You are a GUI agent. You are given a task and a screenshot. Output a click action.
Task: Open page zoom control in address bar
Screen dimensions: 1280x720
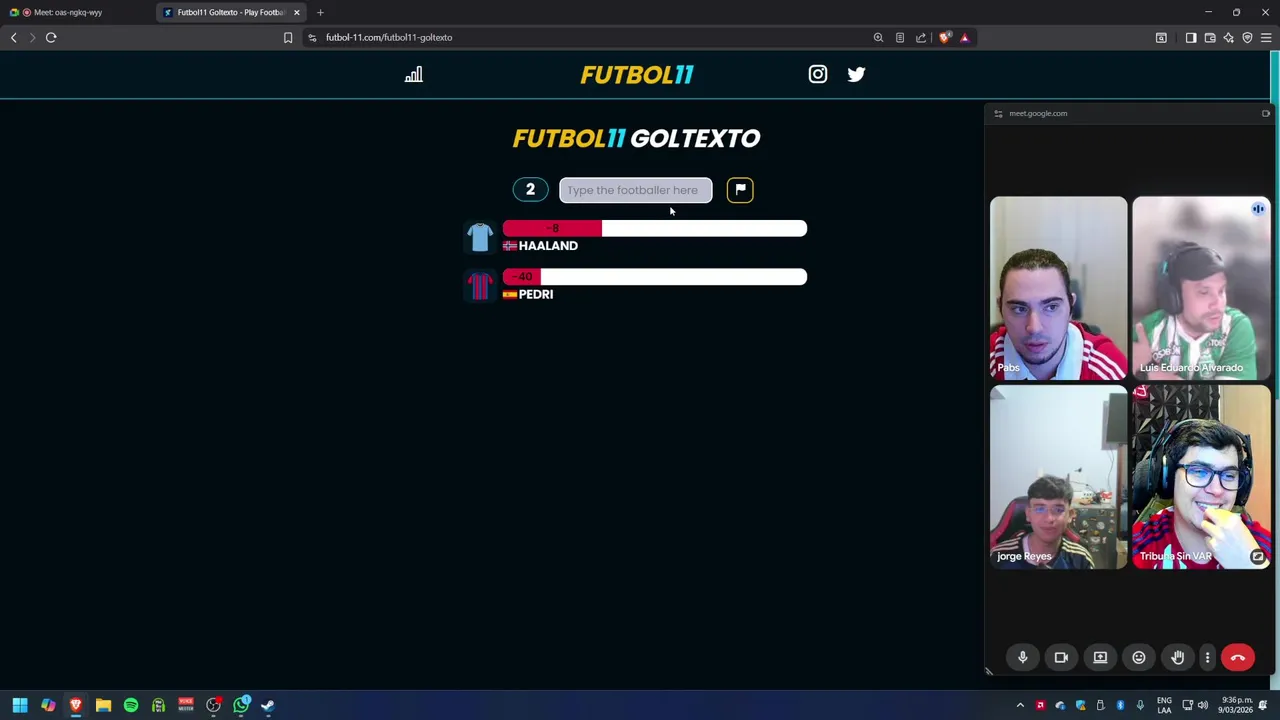pyautogui.click(x=878, y=38)
